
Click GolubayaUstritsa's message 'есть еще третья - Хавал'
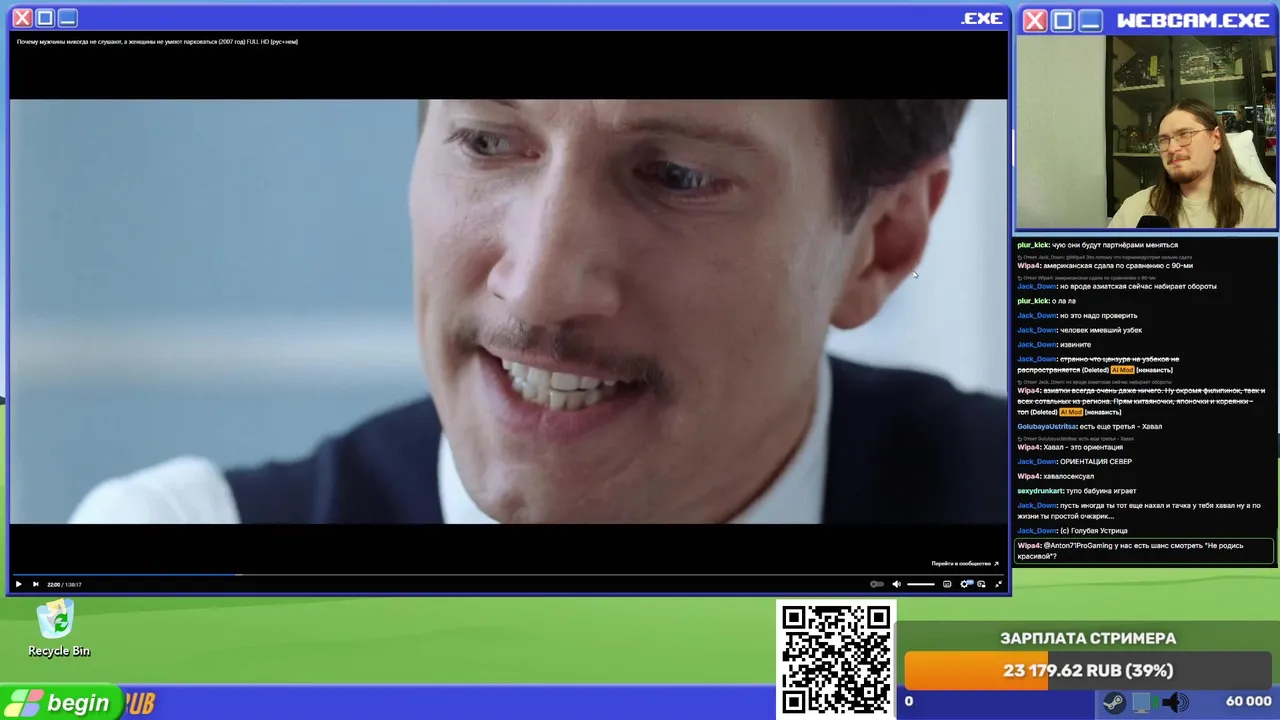click(1121, 426)
